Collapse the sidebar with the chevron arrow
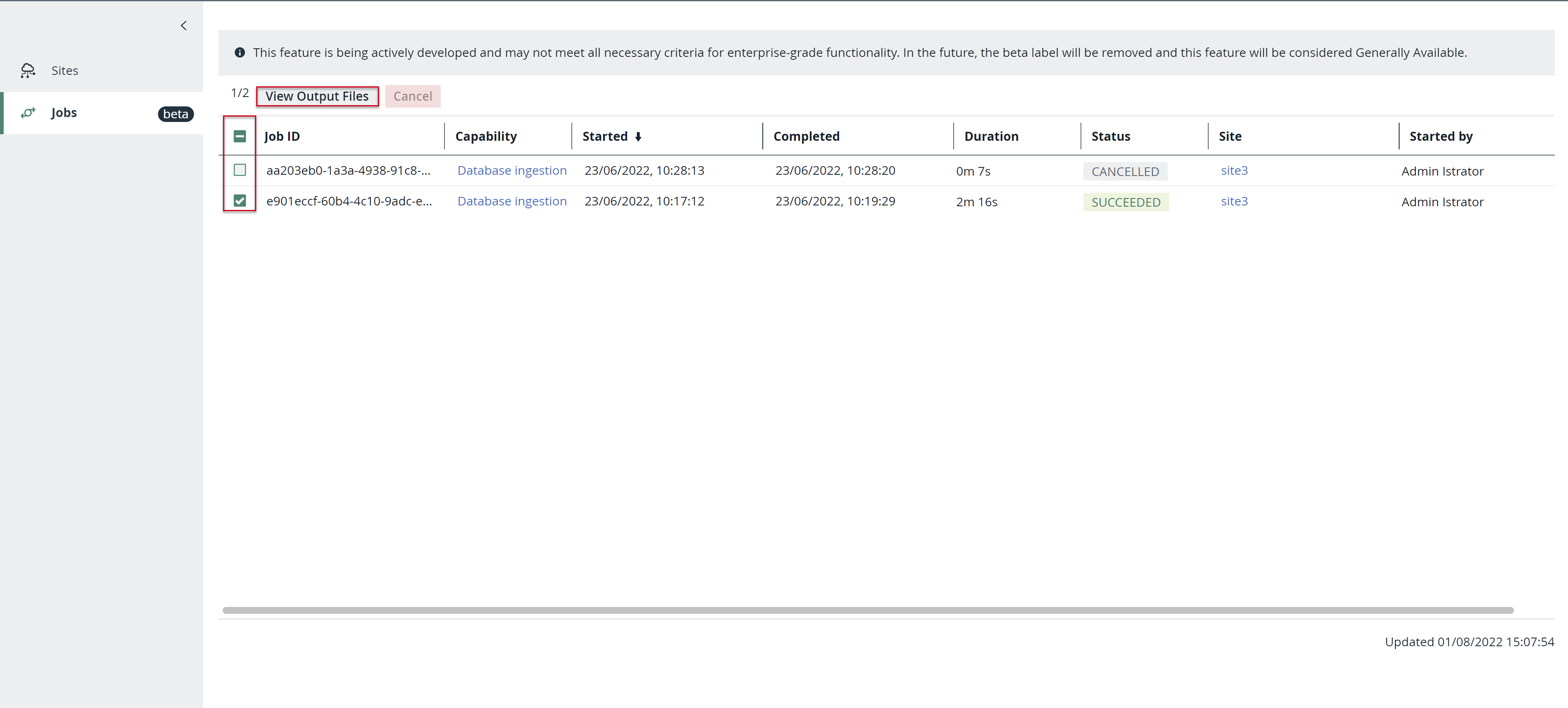Viewport: 1568px width, 708px height. tap(183, 25)
